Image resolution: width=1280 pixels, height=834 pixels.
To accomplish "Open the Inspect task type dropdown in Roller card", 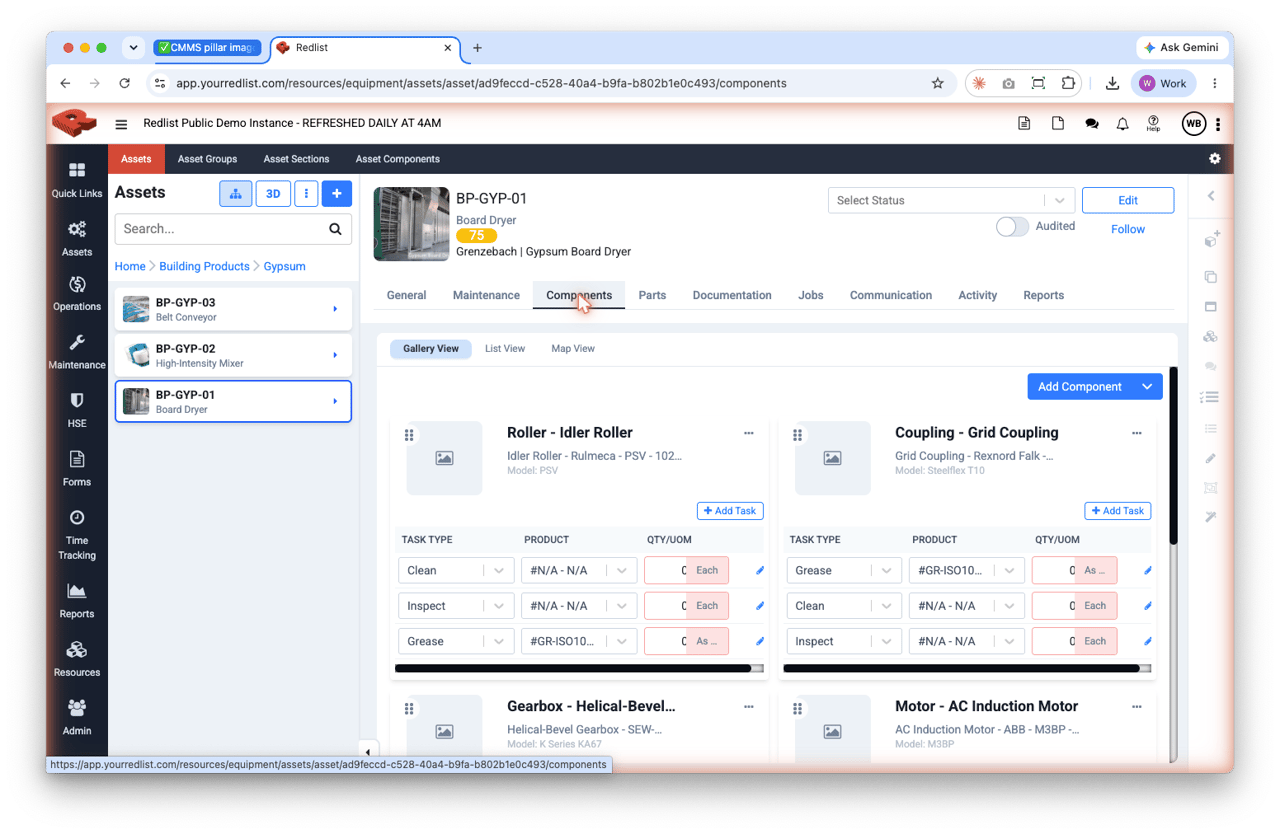I will pyautogui.click(x=456, y=606).
